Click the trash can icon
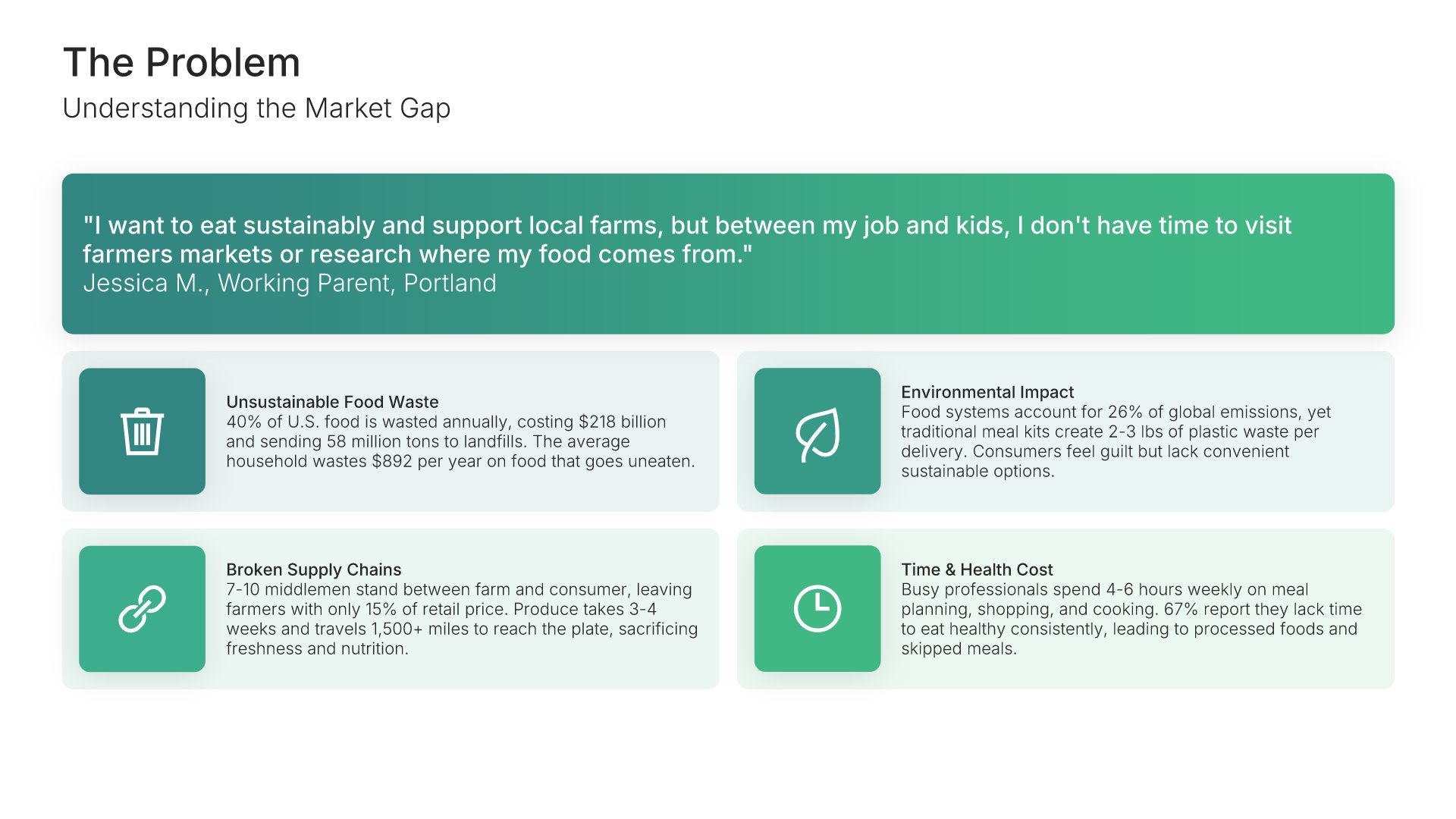Screen dimensions: 1456x819 [142, 431]
